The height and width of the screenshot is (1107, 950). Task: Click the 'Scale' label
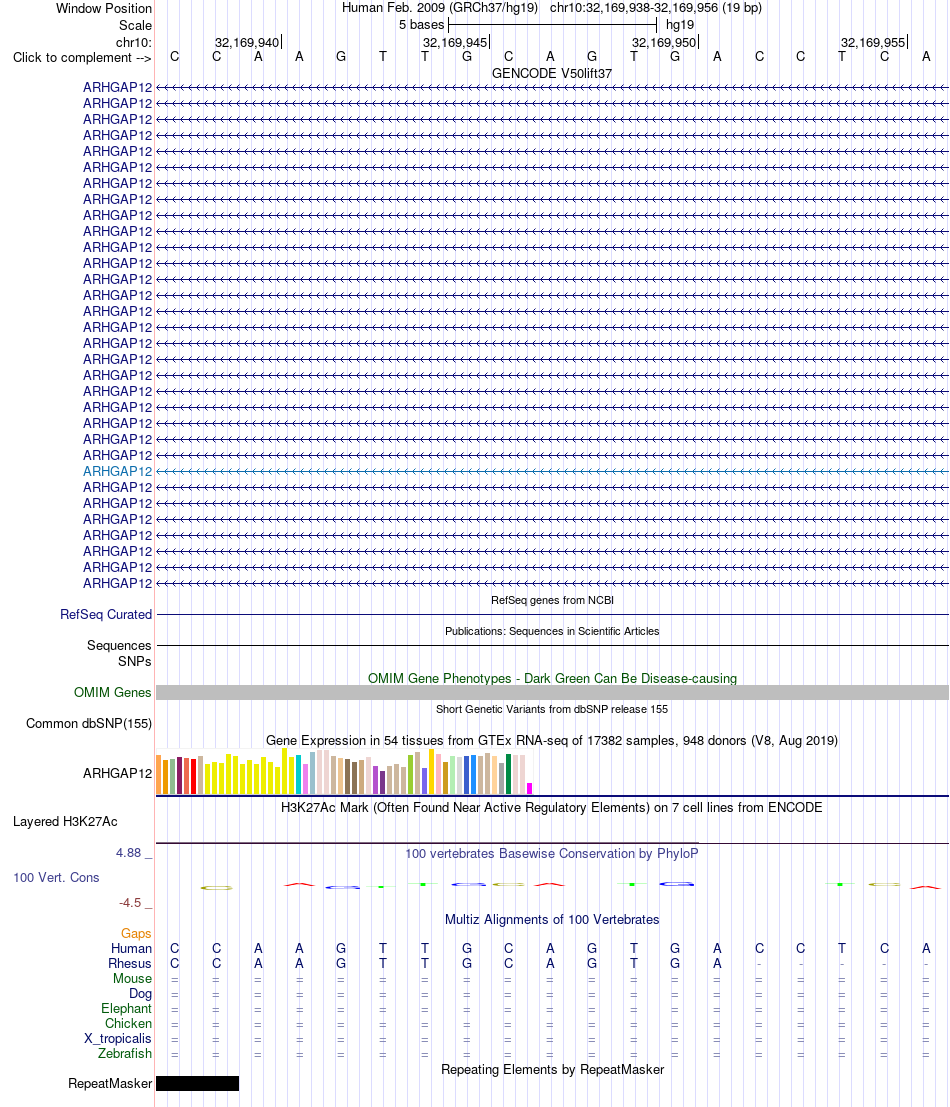tap(136, 25)
